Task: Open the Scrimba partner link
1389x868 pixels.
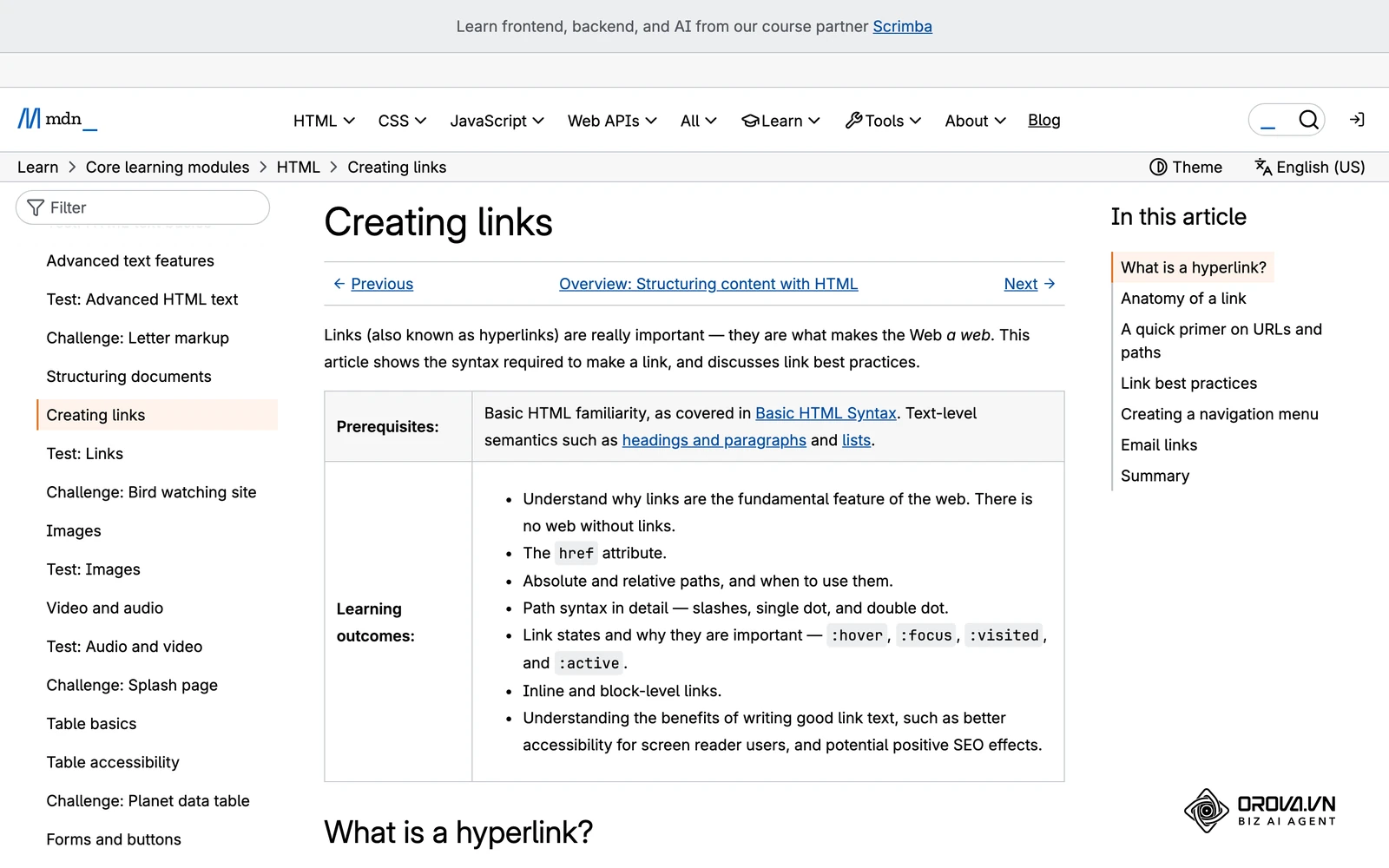Action: (902, 26)
